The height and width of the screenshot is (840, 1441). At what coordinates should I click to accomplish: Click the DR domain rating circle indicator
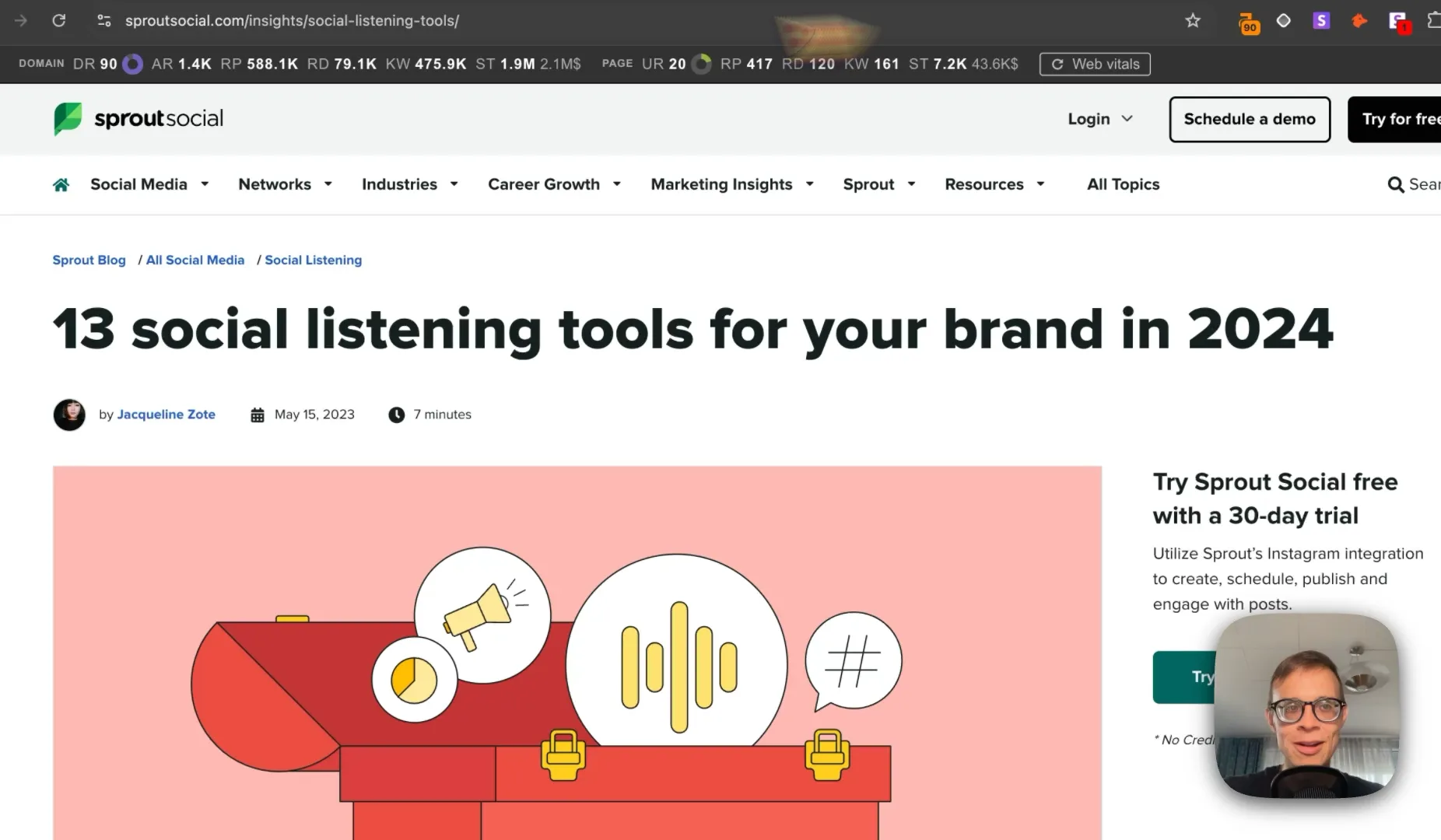pyautogui.click(x=133, y=64)
